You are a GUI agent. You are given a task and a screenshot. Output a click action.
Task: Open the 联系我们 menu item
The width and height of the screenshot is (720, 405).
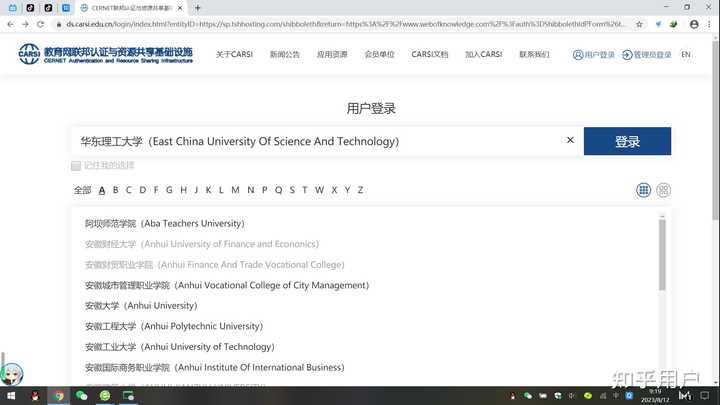click(534, 54)
